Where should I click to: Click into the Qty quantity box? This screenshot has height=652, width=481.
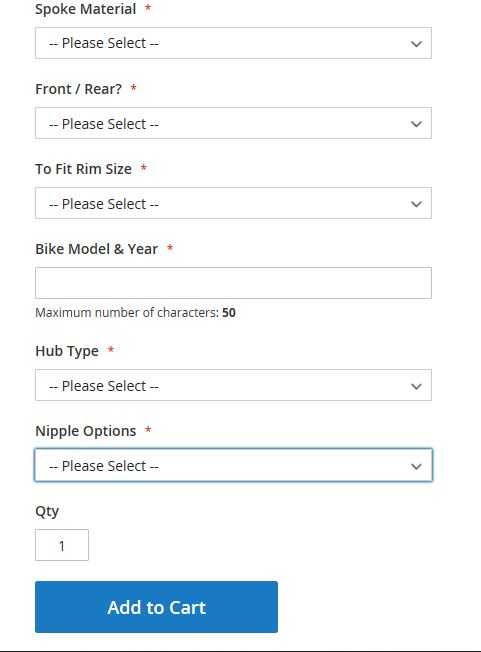pos(62,545)
